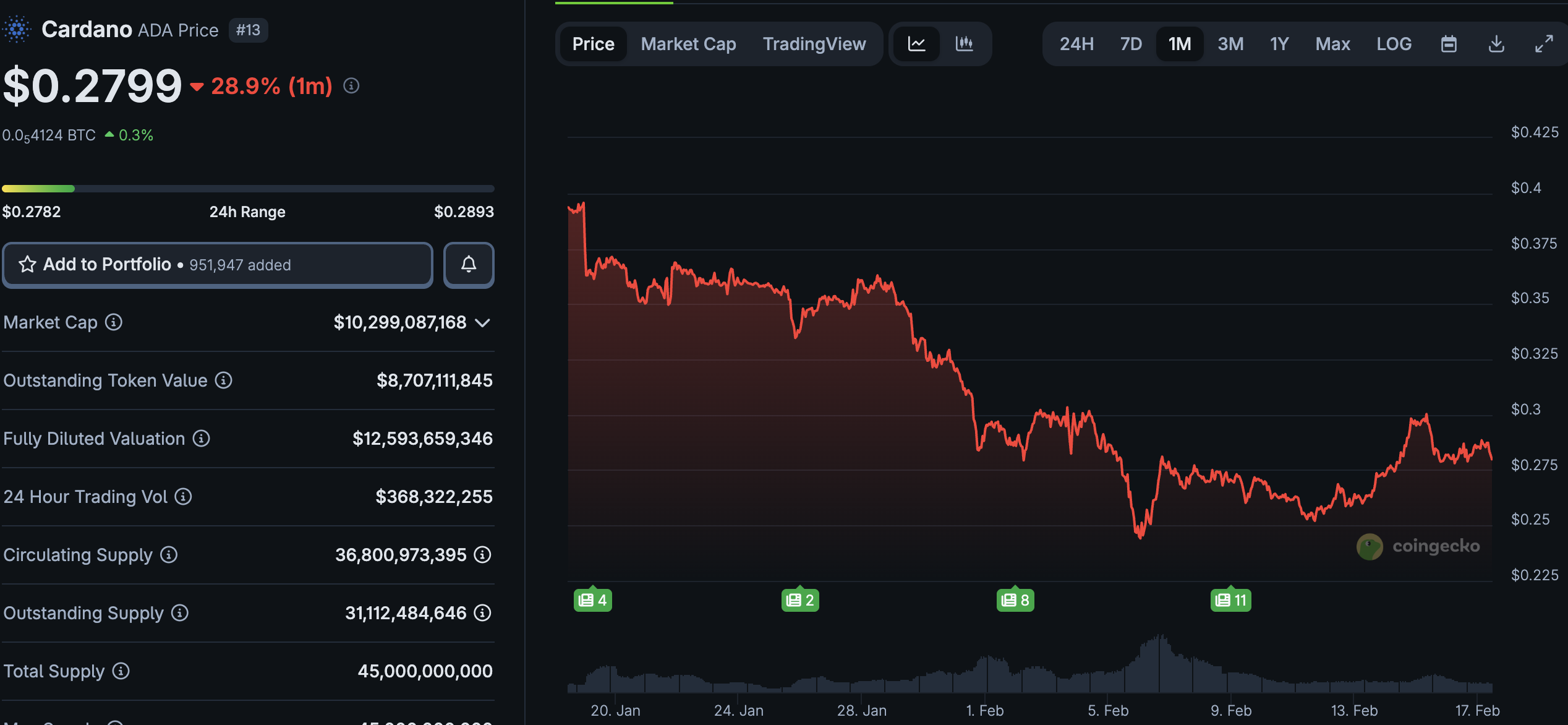The height and width of the screenshot is (725, 1568).
Task: Show Fully Diluted Valuation info icon
Action: pos(202,439)
